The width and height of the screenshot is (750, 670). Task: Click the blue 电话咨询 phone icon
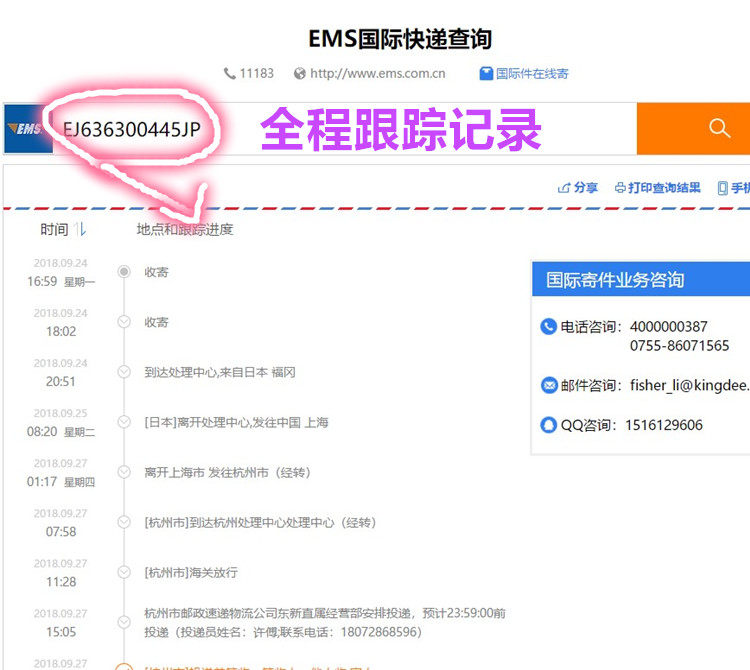549,327
